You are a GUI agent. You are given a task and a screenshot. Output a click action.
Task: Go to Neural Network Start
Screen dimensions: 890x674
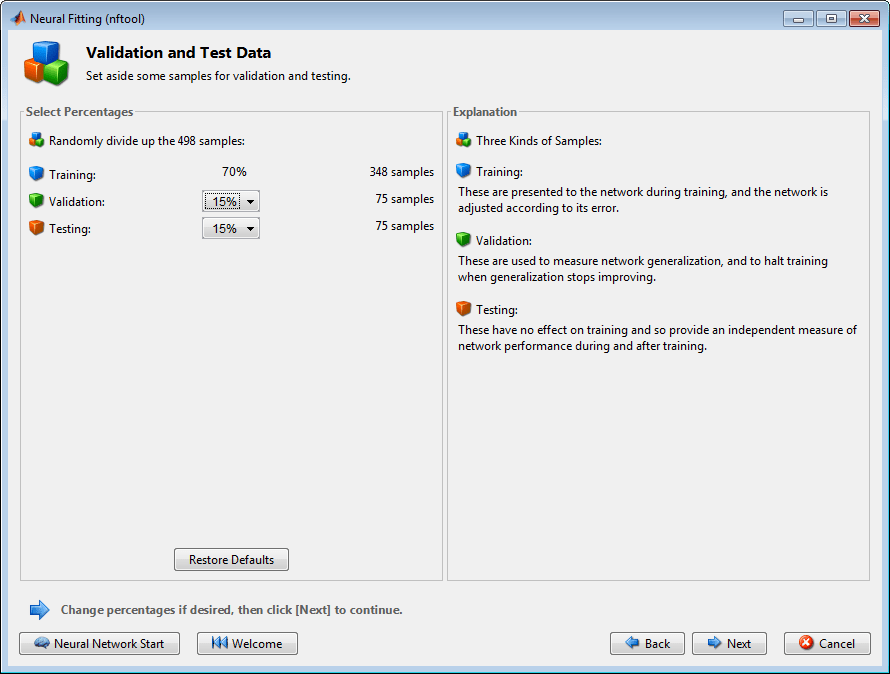pyautogui.click(x=99, y=644)
